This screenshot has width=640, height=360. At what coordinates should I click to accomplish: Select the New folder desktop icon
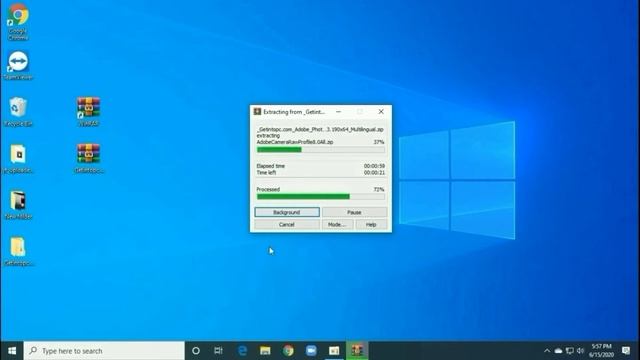tap(18, 205)
